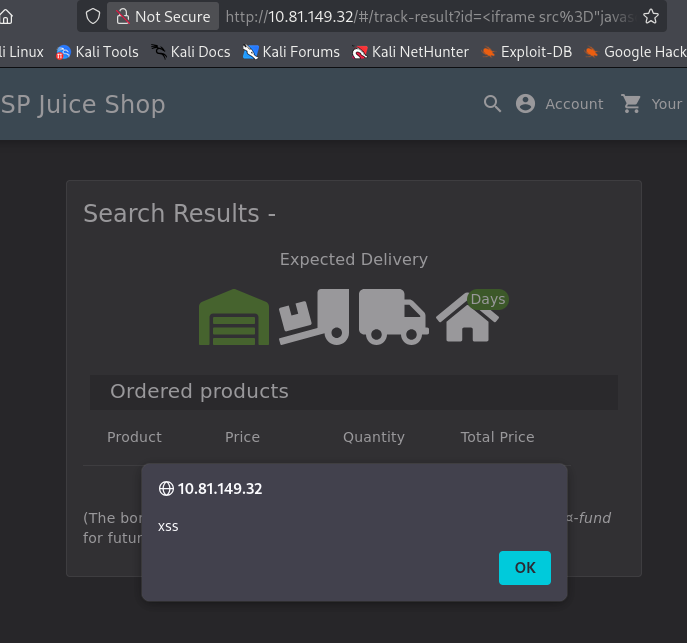Bookmark page with the star icon
Image resolution: width=687 pixels, height=643 pixels.
[x=651, y=17]
